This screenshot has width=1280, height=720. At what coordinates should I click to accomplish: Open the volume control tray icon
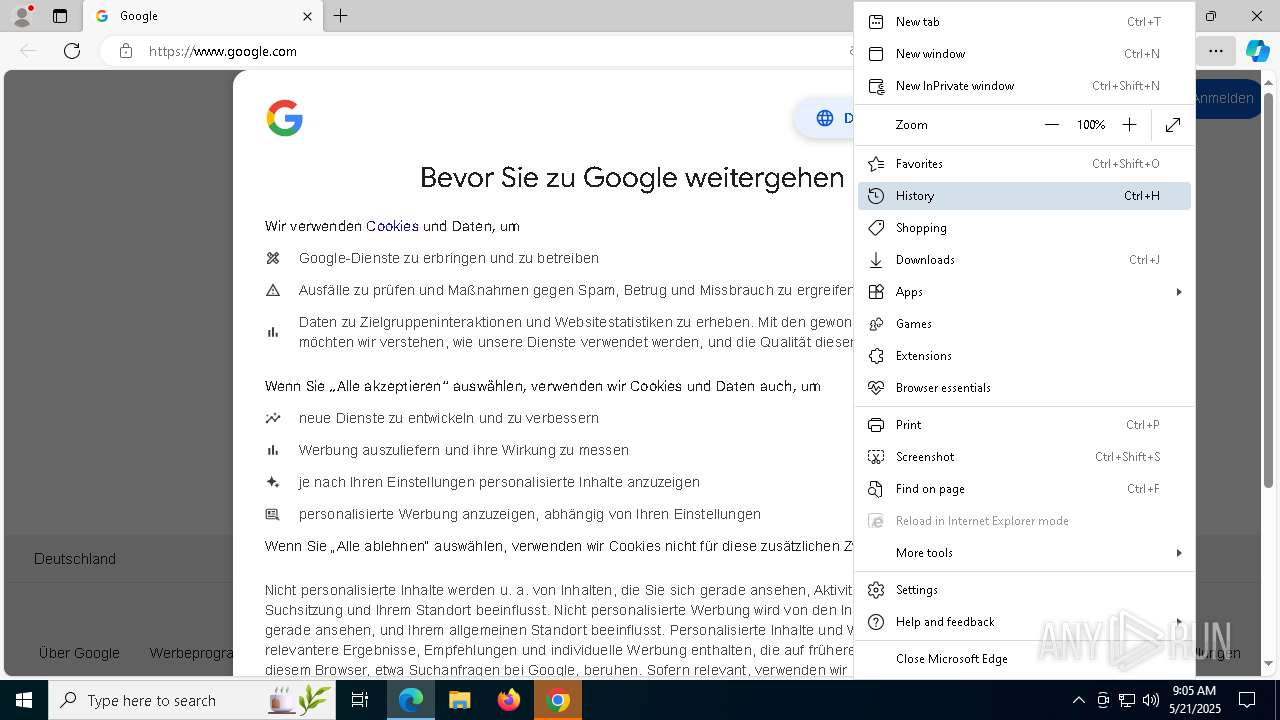(x=1150, y=700)
